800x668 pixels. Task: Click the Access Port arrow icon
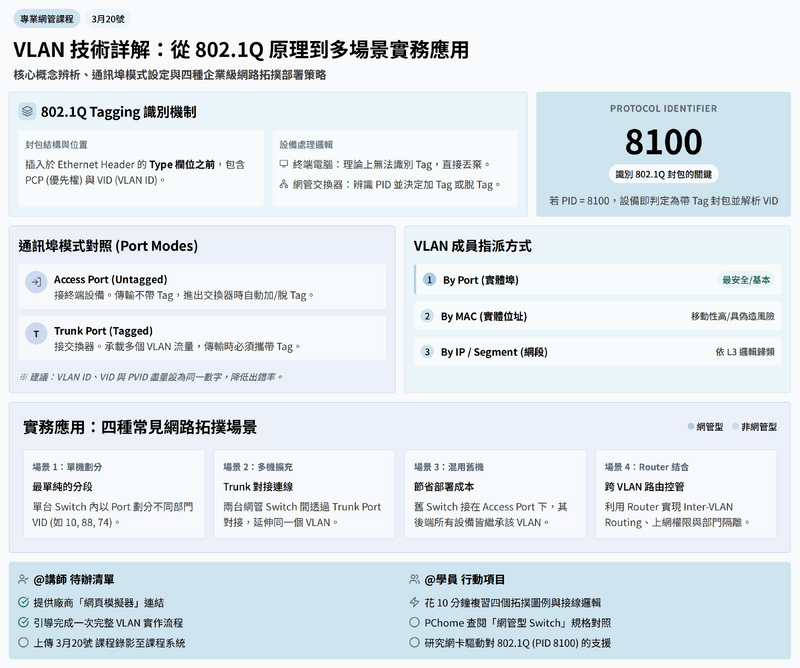(36, 284)
